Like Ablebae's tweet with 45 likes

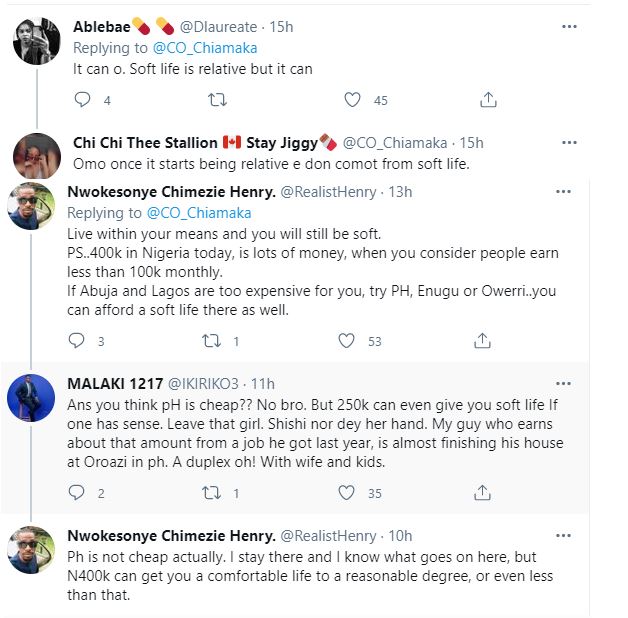point(352,100)
